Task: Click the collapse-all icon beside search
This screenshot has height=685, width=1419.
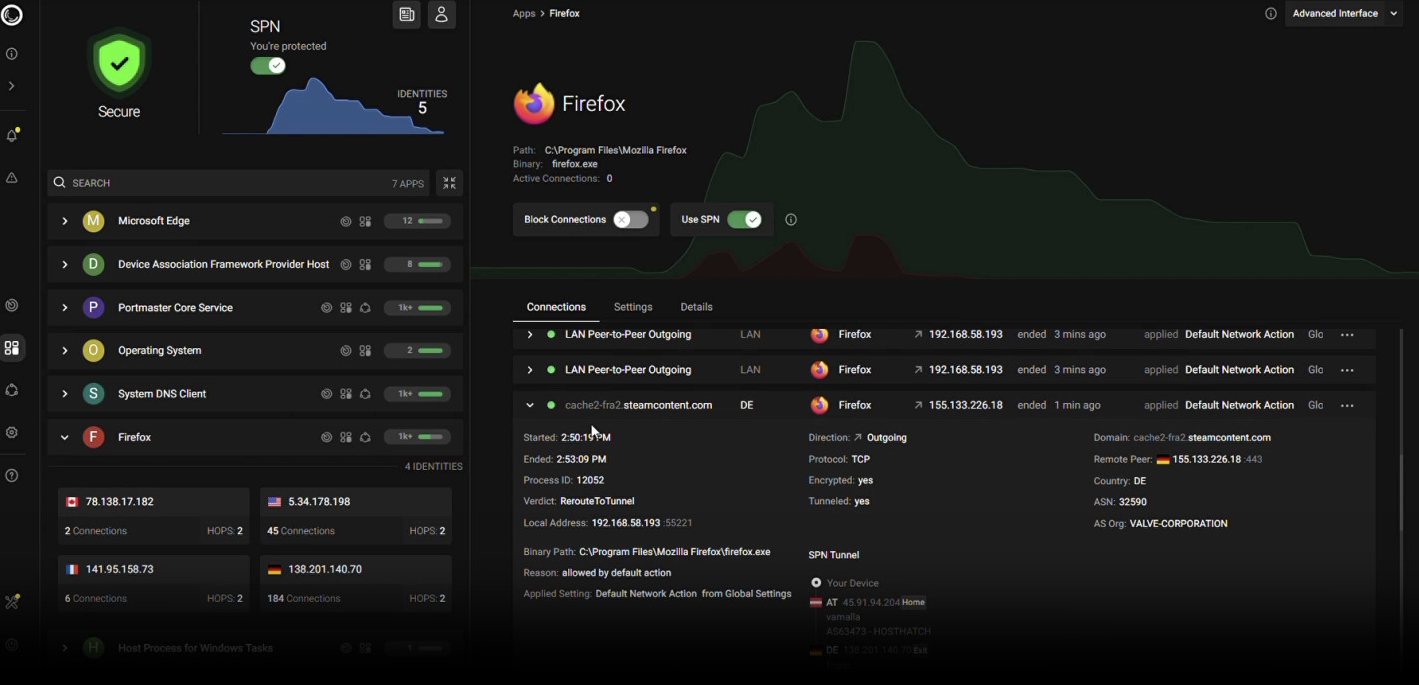Action: point(449,183)
